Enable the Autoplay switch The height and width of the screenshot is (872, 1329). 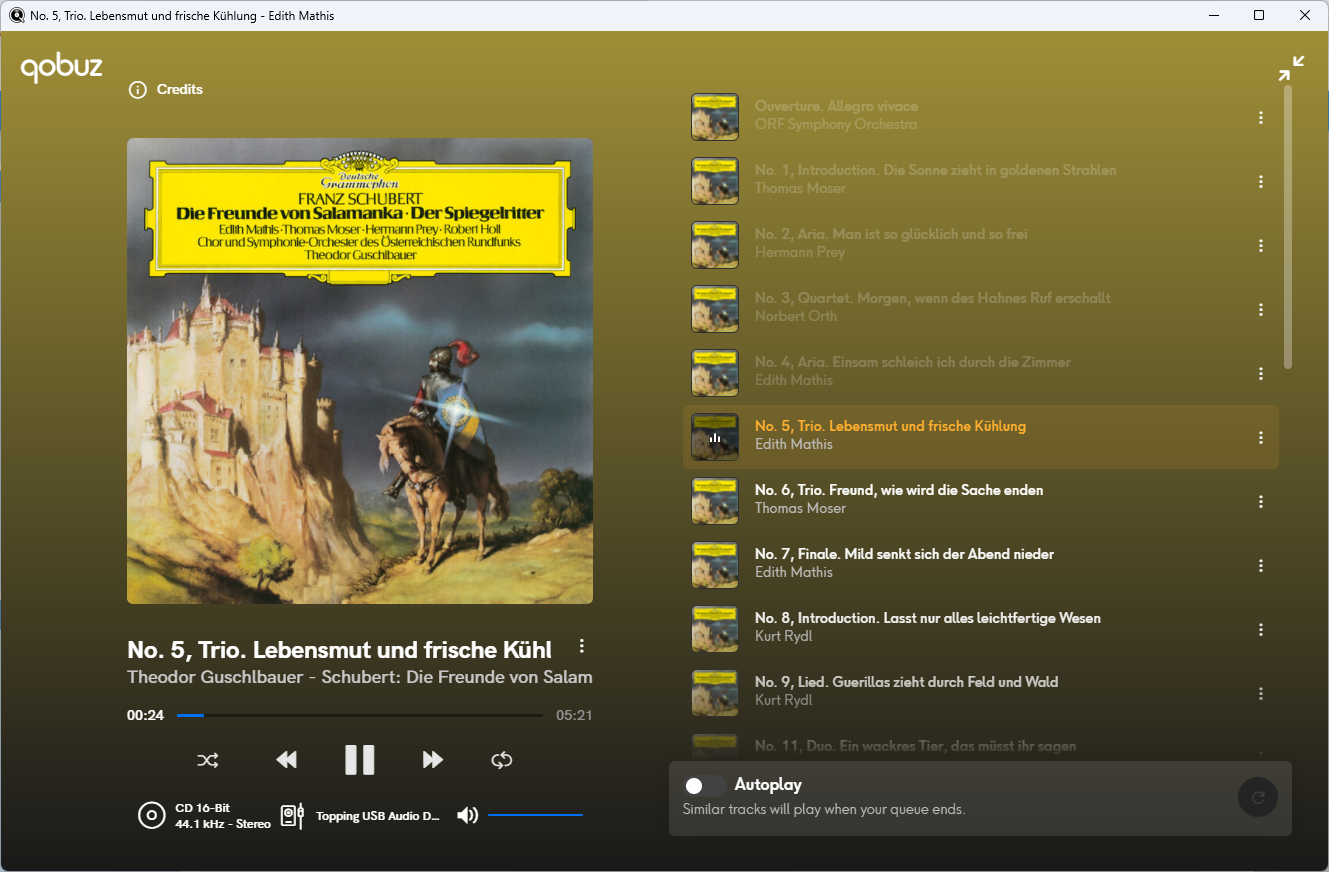point(705,786)
